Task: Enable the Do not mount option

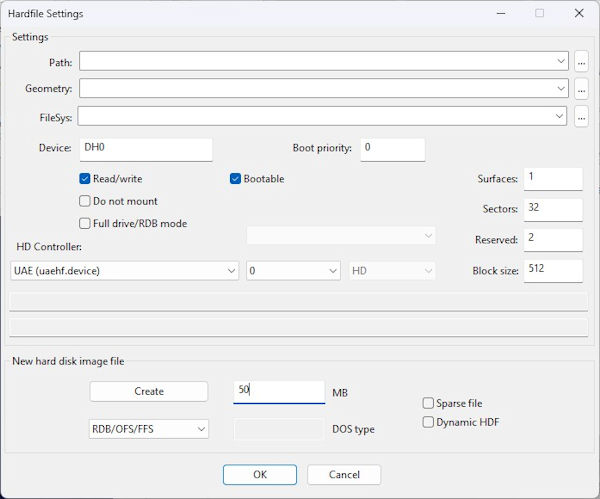Action: 85,201
